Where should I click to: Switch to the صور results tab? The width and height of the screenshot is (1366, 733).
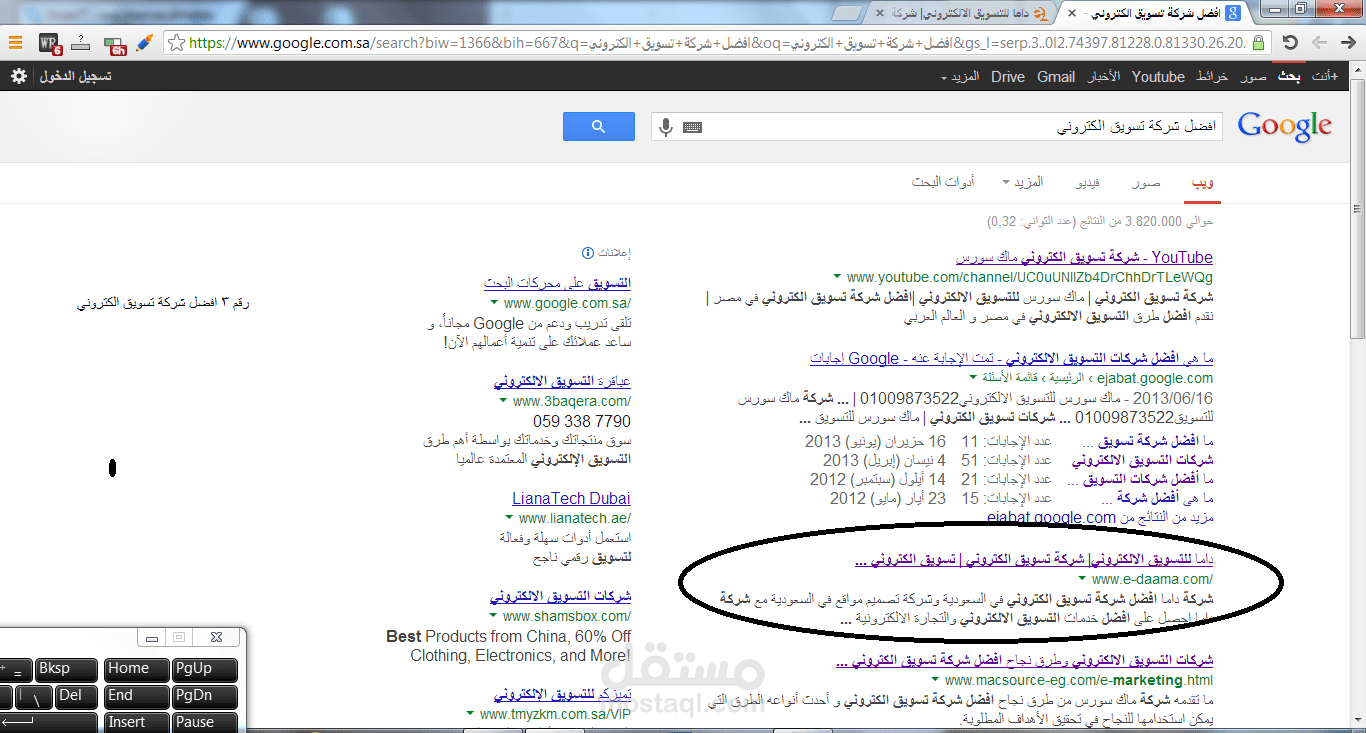1146,183
